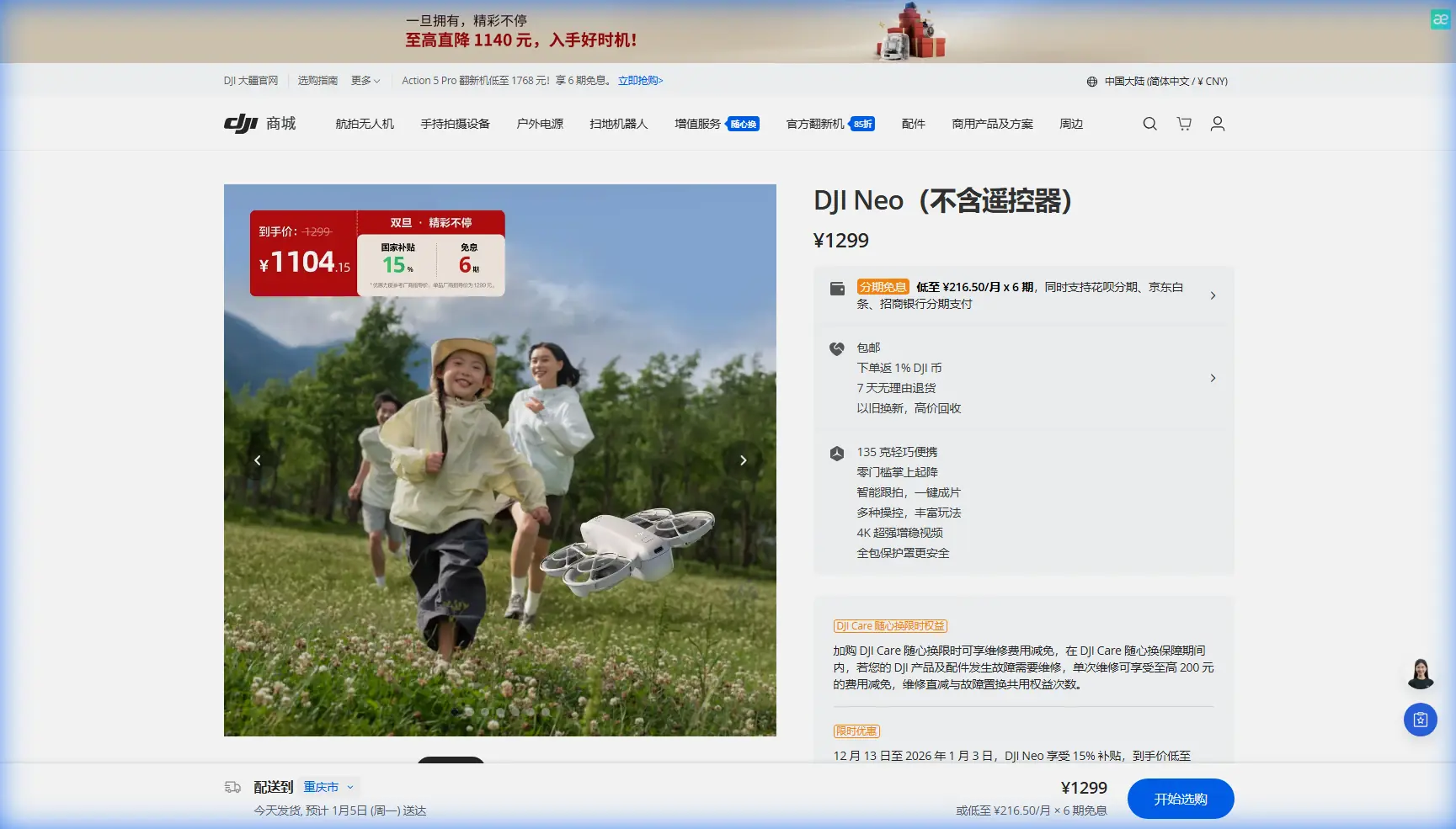Click the DJI Care 随心换限时权益 tag
The width and height of the screenshot is (1456, 829).
[889, 625]
